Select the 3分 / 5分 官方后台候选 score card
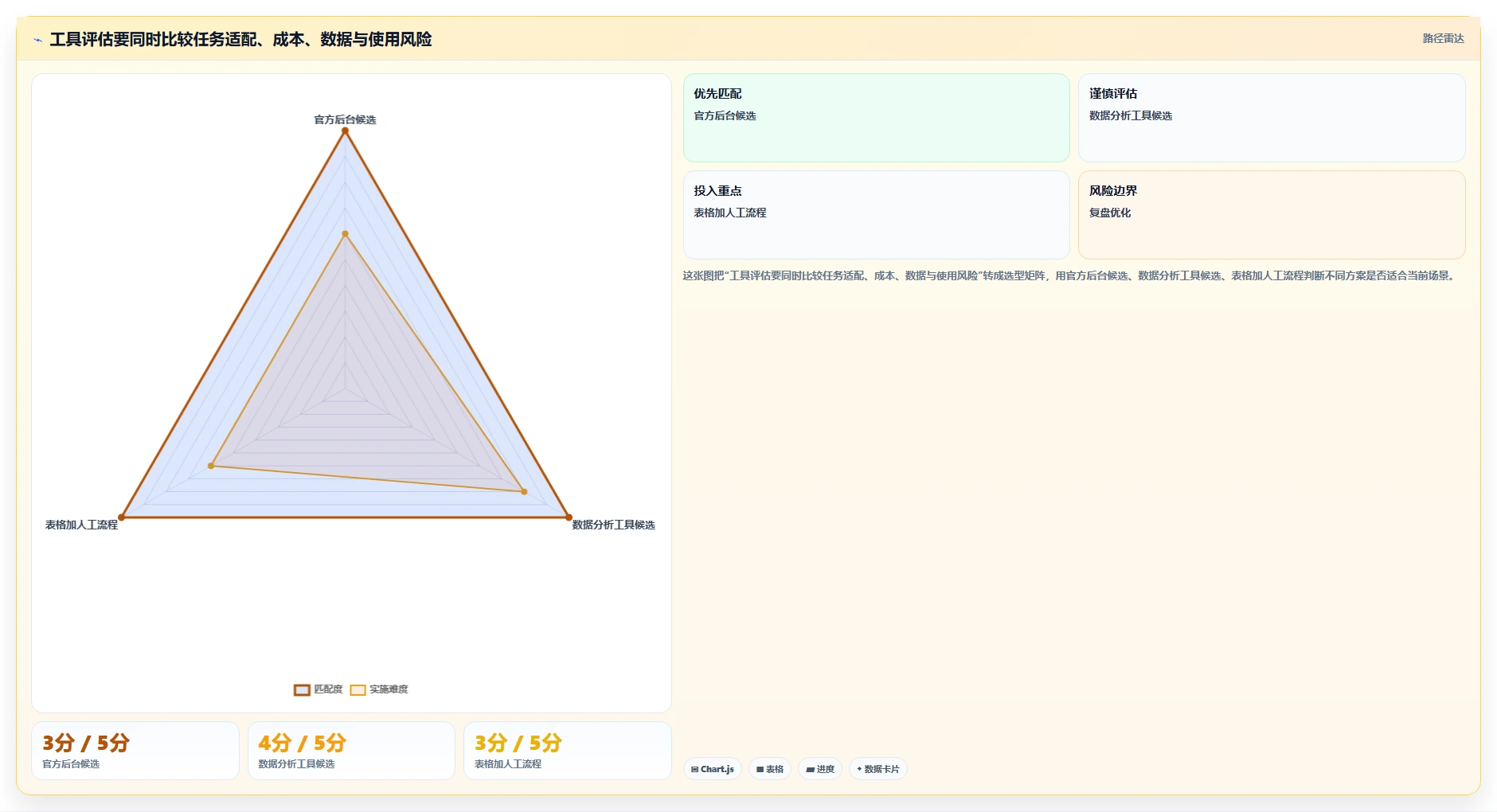The width and height of the screenshot is (1497, 812). pos(135,751)
